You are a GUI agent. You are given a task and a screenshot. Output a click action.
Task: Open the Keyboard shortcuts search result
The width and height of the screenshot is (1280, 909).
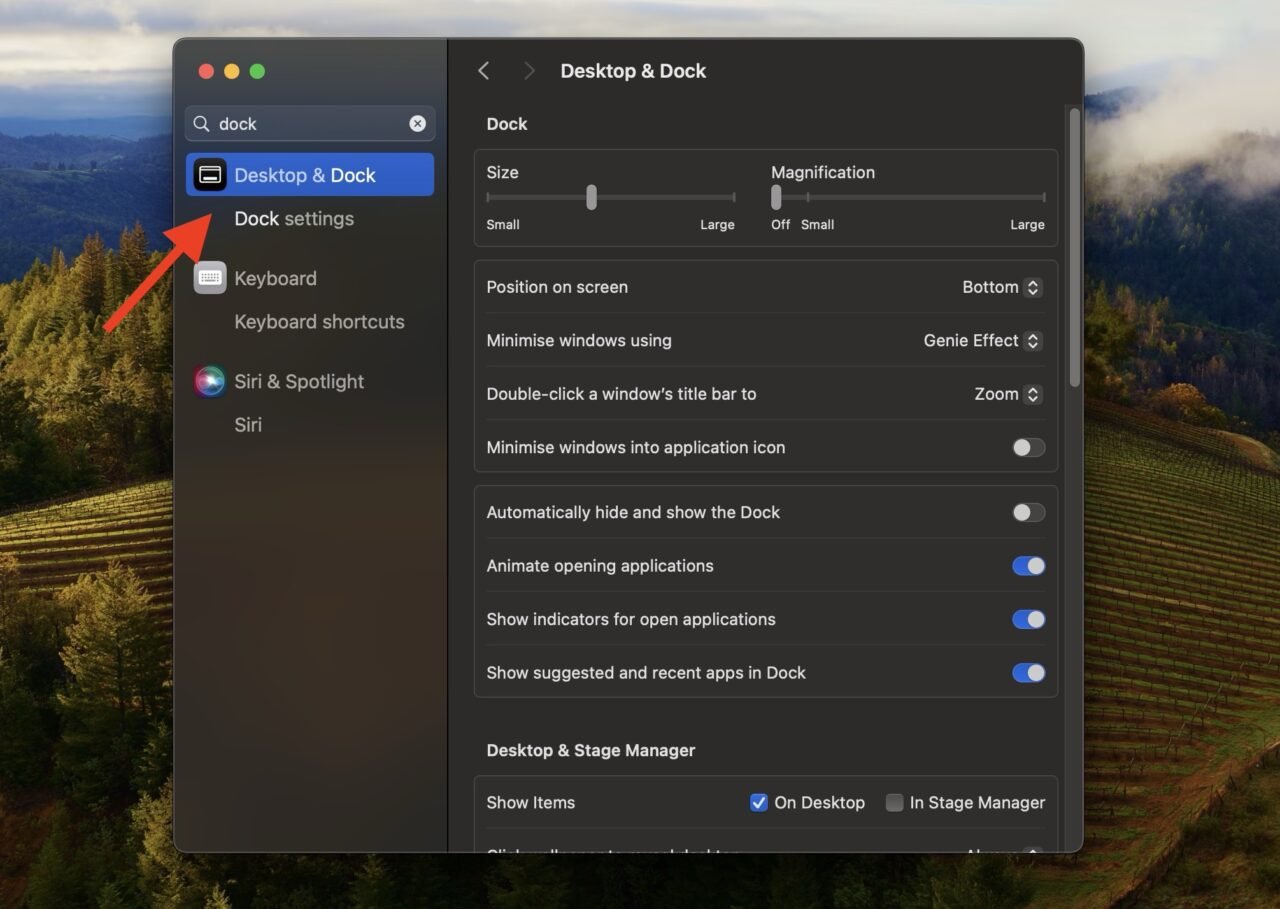pyautogui.click(x=319, y=322)
